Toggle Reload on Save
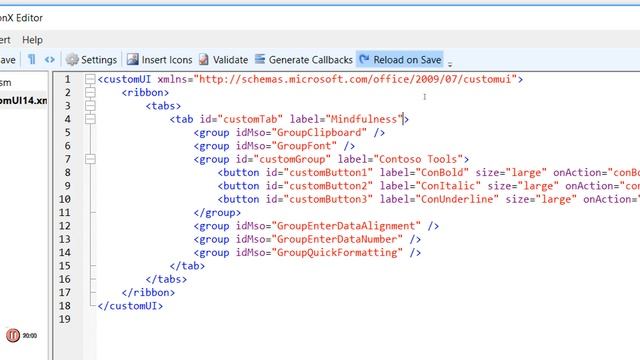Screen dimensions: 640x360 (400, 60)
